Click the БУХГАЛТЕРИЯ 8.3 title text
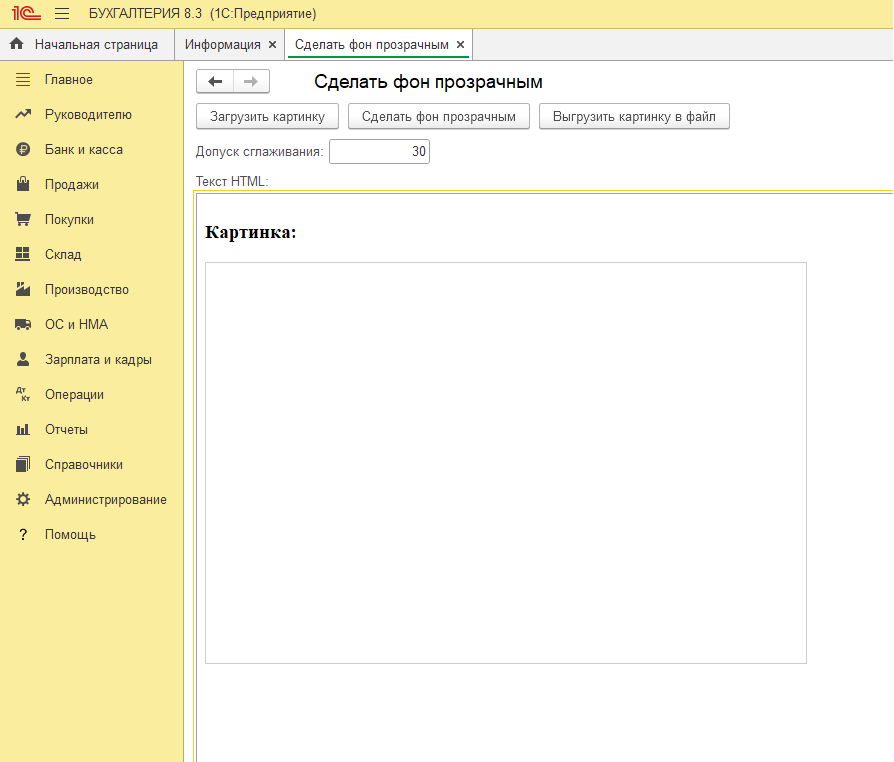The width and height of the screenshot is (894, 762). (145, 14)
